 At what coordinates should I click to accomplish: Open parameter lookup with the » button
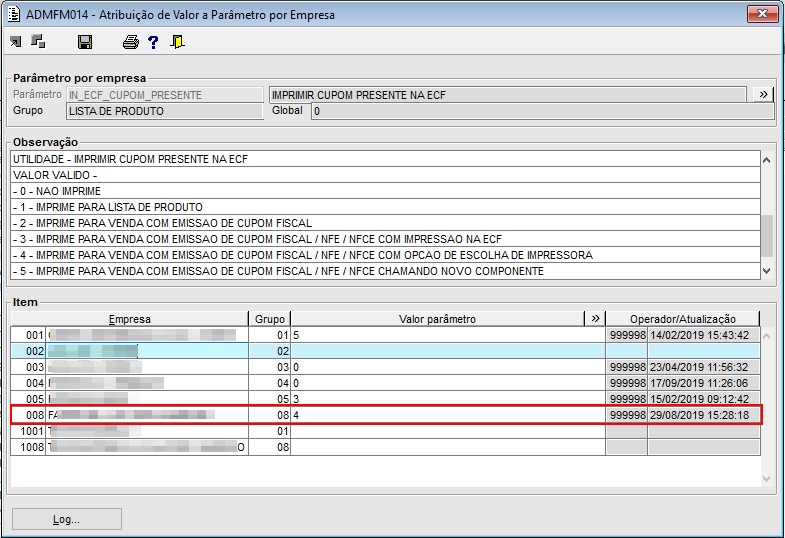click(x=763, y=94)
